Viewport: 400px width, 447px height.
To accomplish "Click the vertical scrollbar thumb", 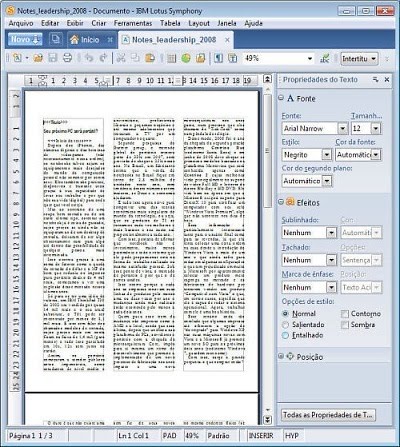I will pyautogui.click(x=267, y=151).
